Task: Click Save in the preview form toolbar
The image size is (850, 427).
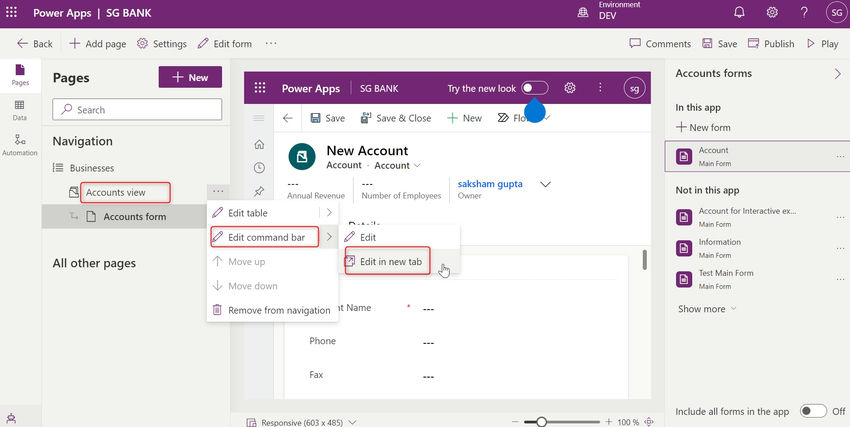Action: 327,118
